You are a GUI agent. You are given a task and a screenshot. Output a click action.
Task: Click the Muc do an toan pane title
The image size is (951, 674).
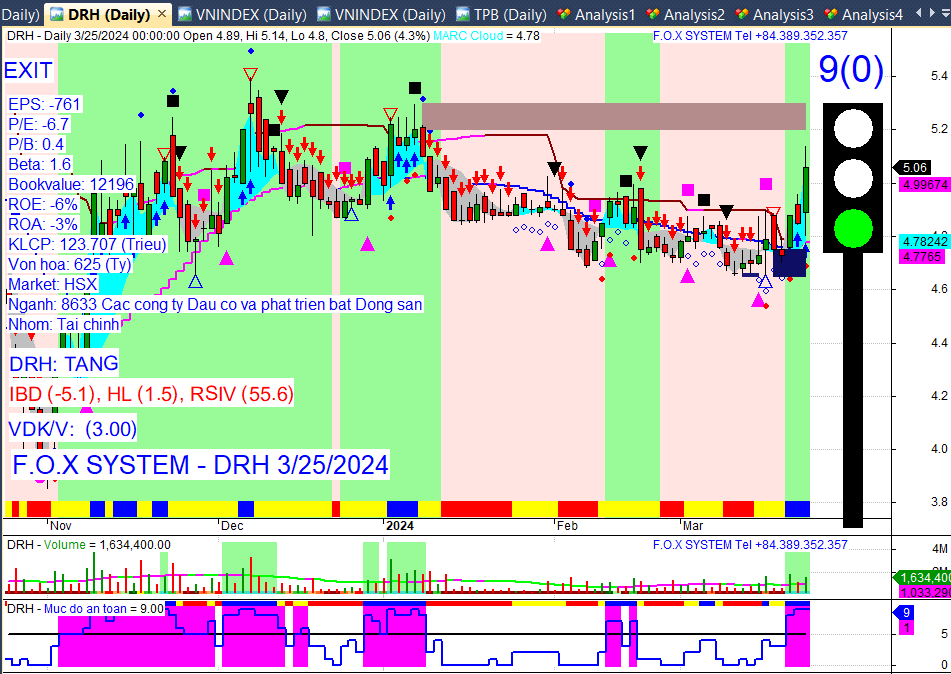pos(86,608)
